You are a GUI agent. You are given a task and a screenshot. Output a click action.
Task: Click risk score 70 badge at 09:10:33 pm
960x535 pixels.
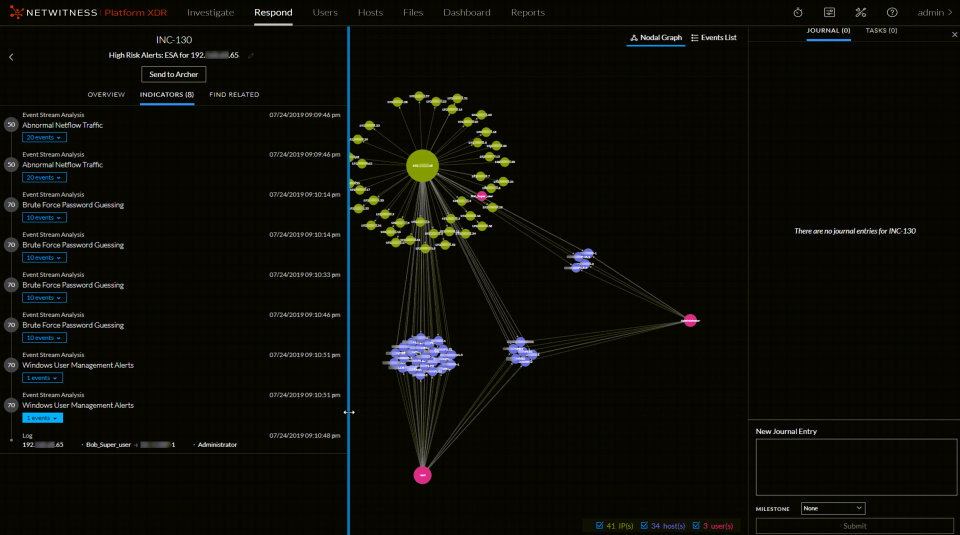(11, 285)
